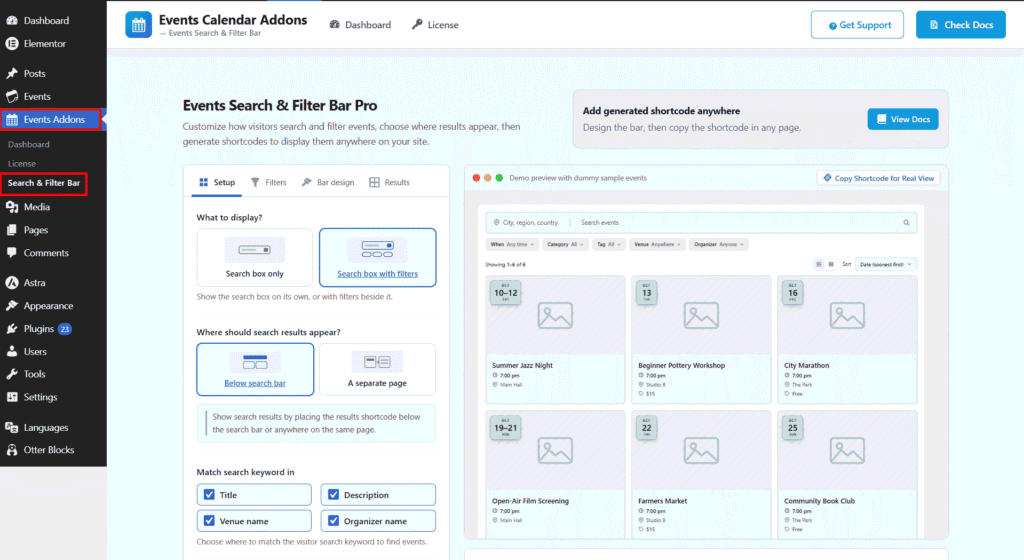
Task: Open the Elementor sidebar icon
Action: (x=12, y=44)
